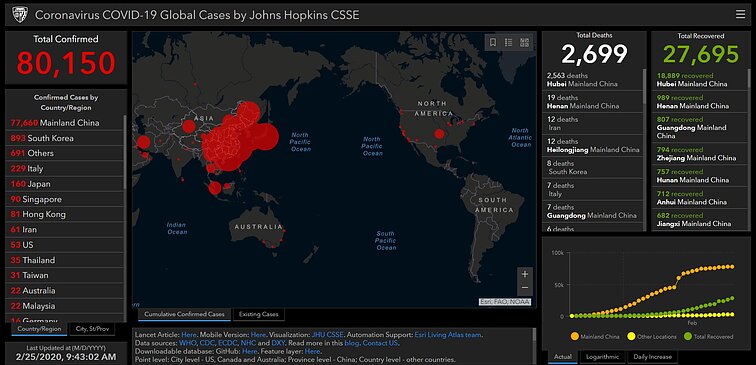Open the GitHub Here link

249,351
